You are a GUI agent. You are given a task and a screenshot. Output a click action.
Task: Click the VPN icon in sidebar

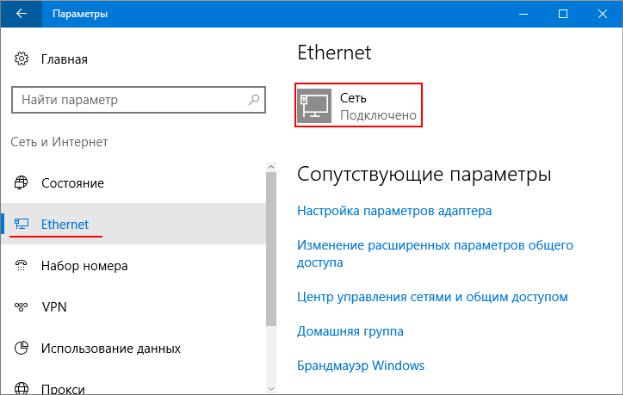click(21, 306)
